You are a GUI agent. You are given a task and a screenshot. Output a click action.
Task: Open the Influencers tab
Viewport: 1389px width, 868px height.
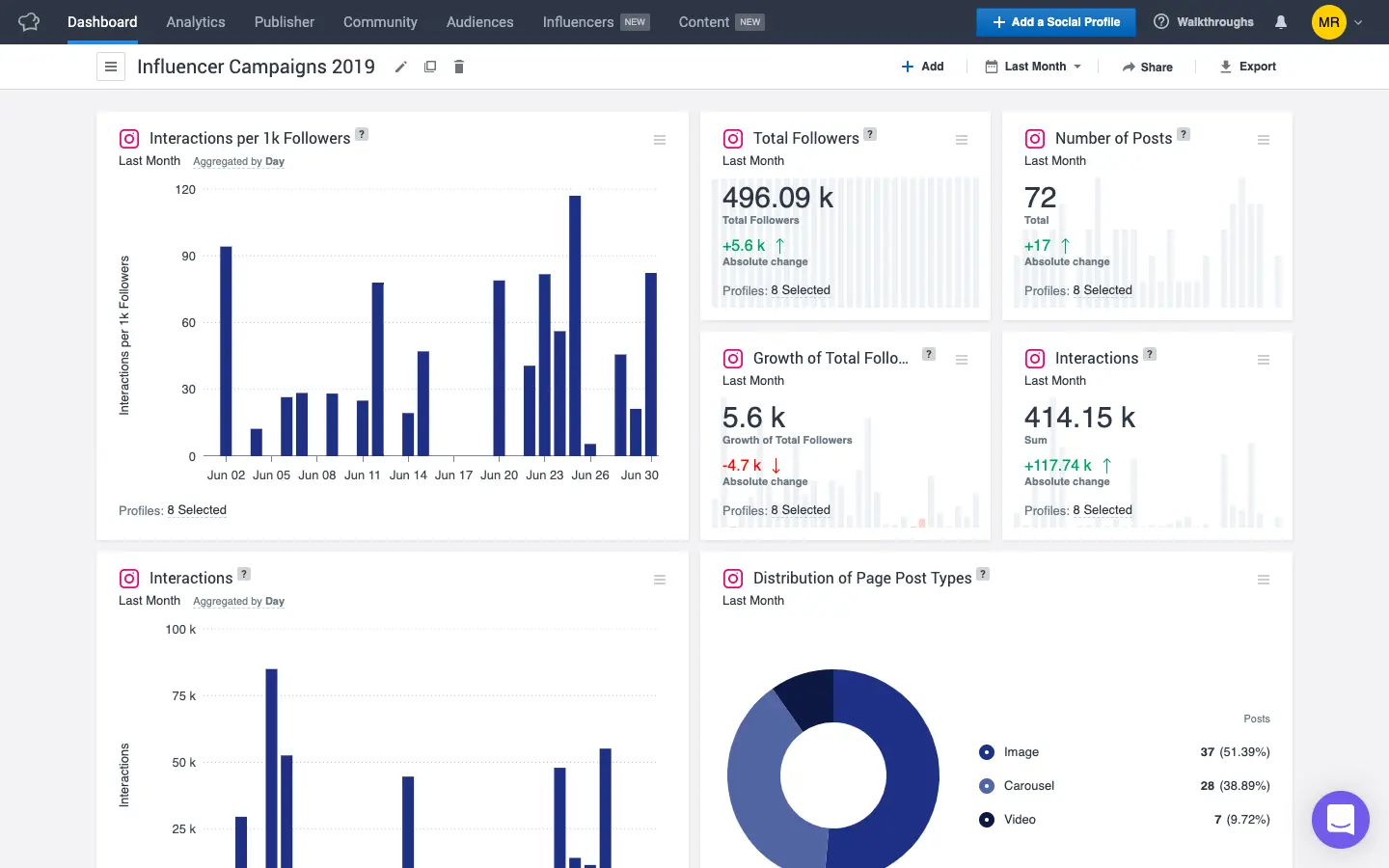pyautogui.click(x=578, y=22)
